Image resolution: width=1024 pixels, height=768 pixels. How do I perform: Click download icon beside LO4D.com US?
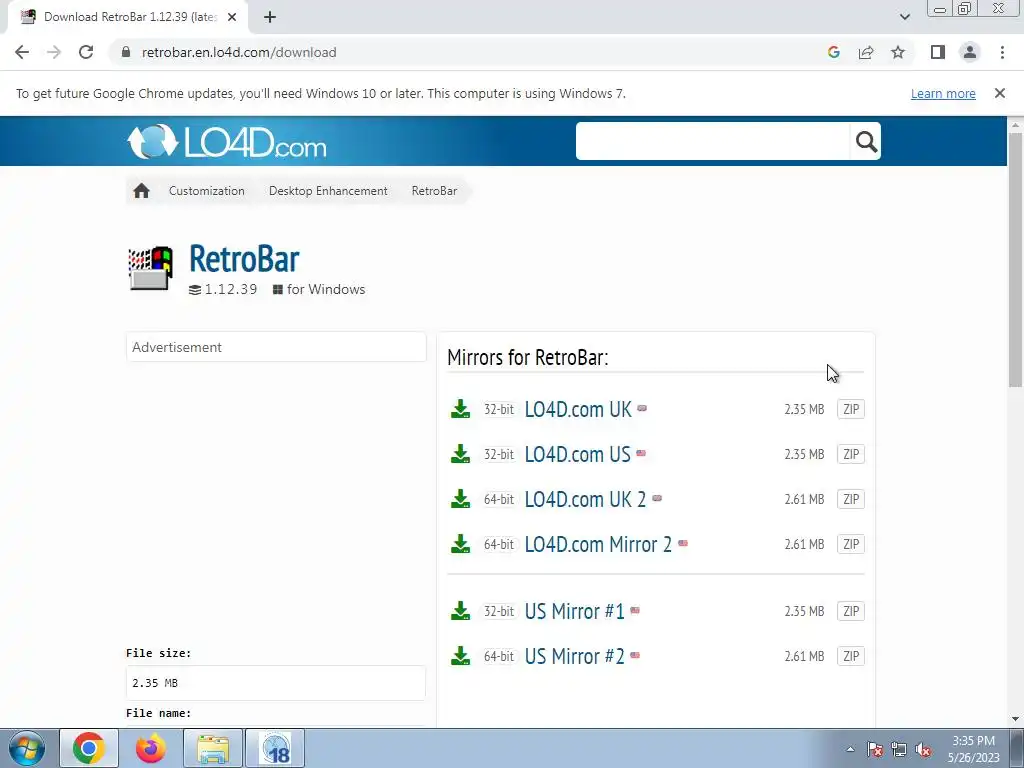460,454
